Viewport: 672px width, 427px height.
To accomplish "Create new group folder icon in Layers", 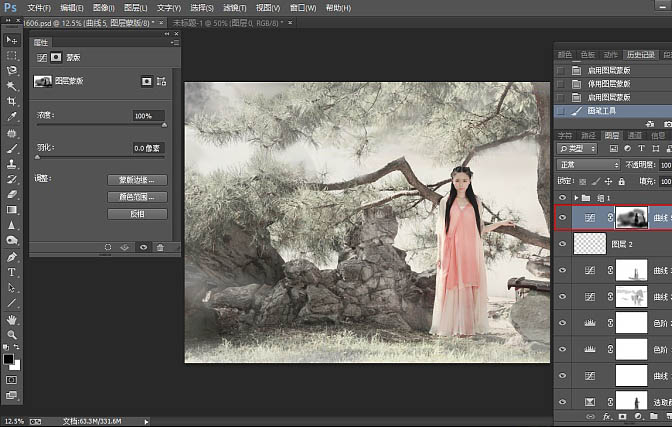I will tap(654, 416).
